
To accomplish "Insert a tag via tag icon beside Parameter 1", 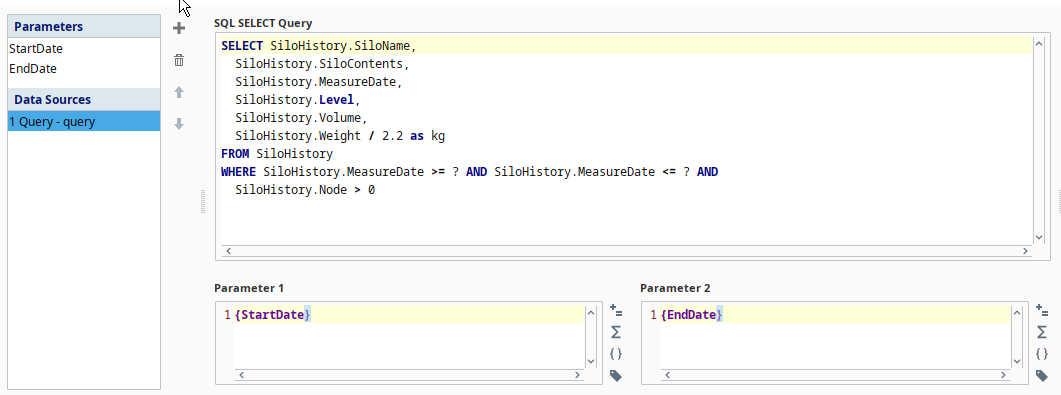I will [616, 375].
